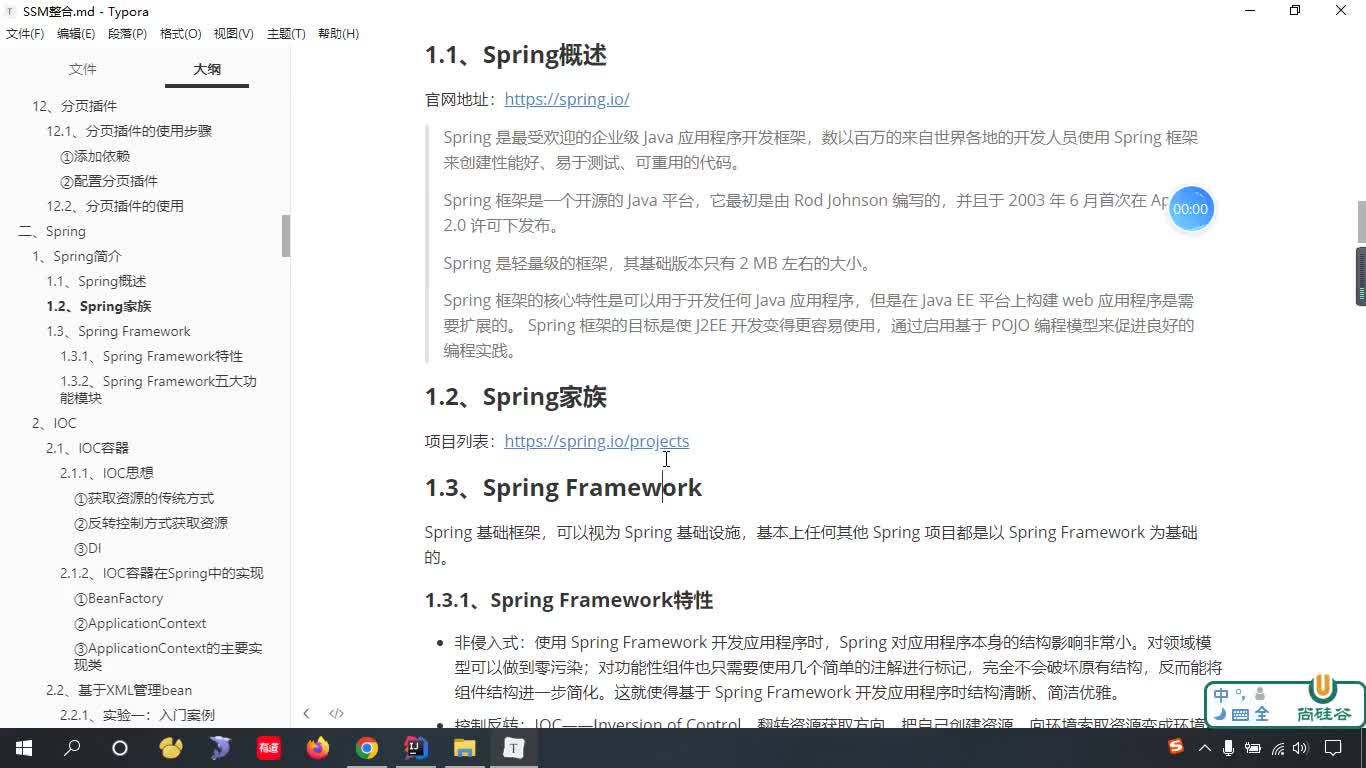The image size is (1366, 768).
Task: Open File Explorer from the taskbar
Action: (x=464, y=748)
